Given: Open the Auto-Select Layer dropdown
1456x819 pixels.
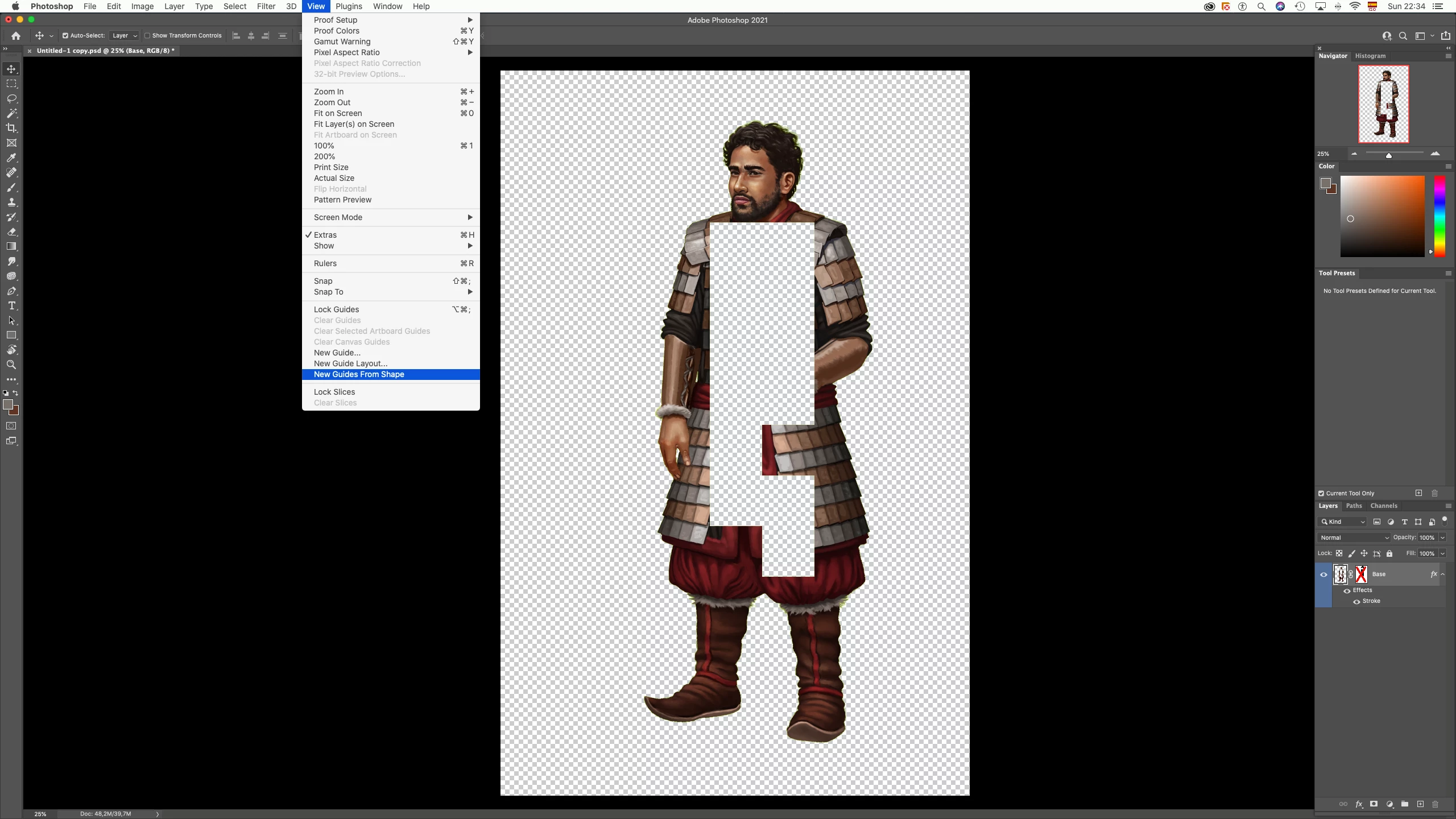Looking at the screenshot, I should [125, 35].
